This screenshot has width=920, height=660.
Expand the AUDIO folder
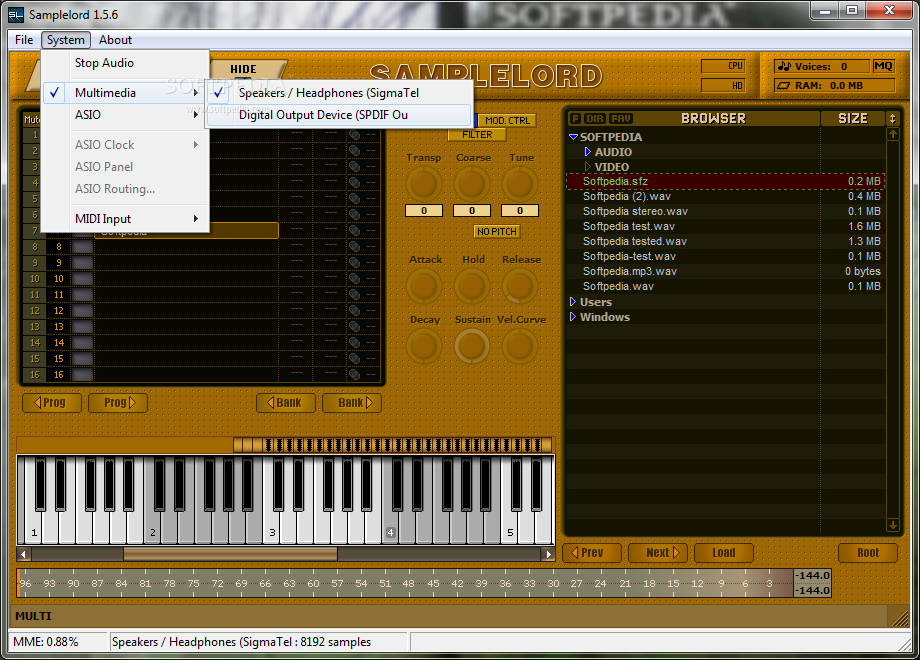click(x=587, y=152)
